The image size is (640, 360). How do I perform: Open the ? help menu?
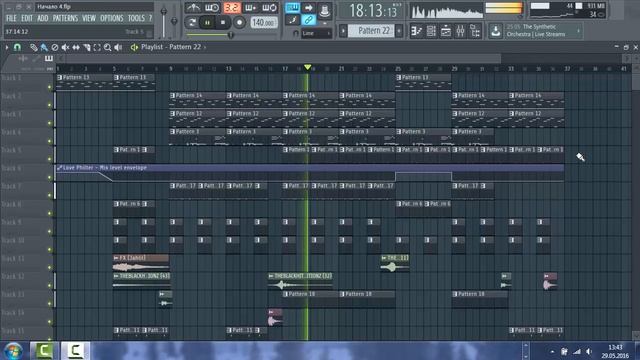coord(150,18)
